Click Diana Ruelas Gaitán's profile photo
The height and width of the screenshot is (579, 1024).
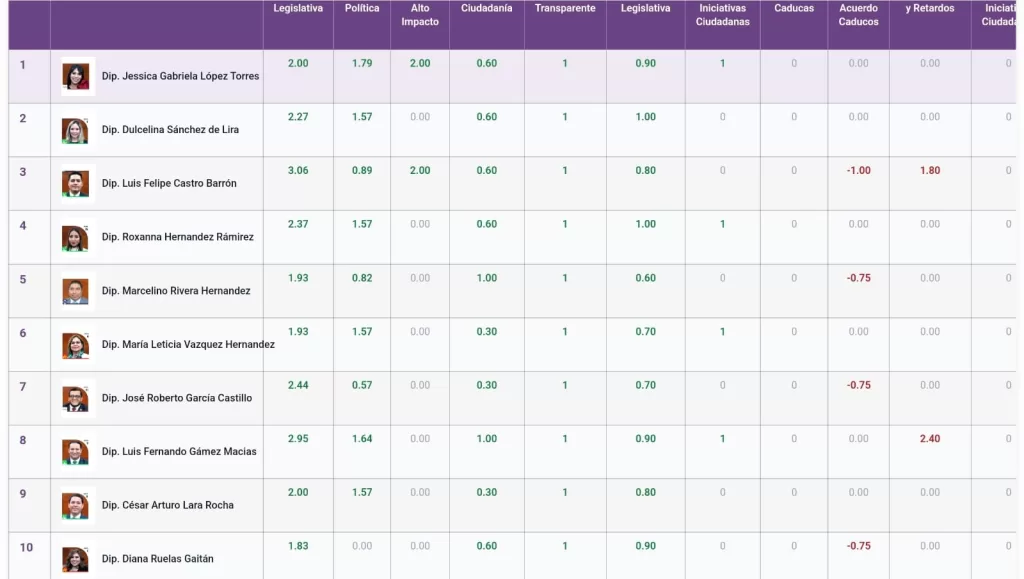pyautogui.click(x=75, y=559)
